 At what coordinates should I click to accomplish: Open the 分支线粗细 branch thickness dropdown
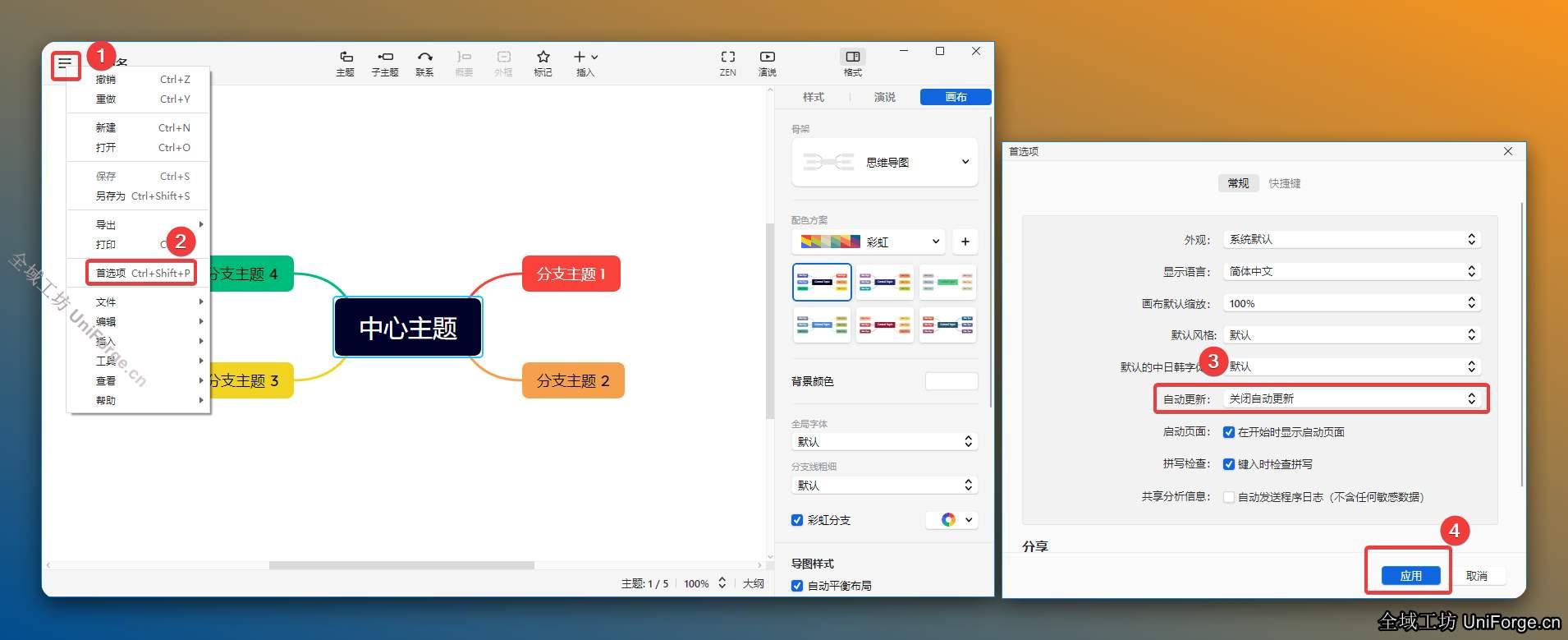[885, 486]
